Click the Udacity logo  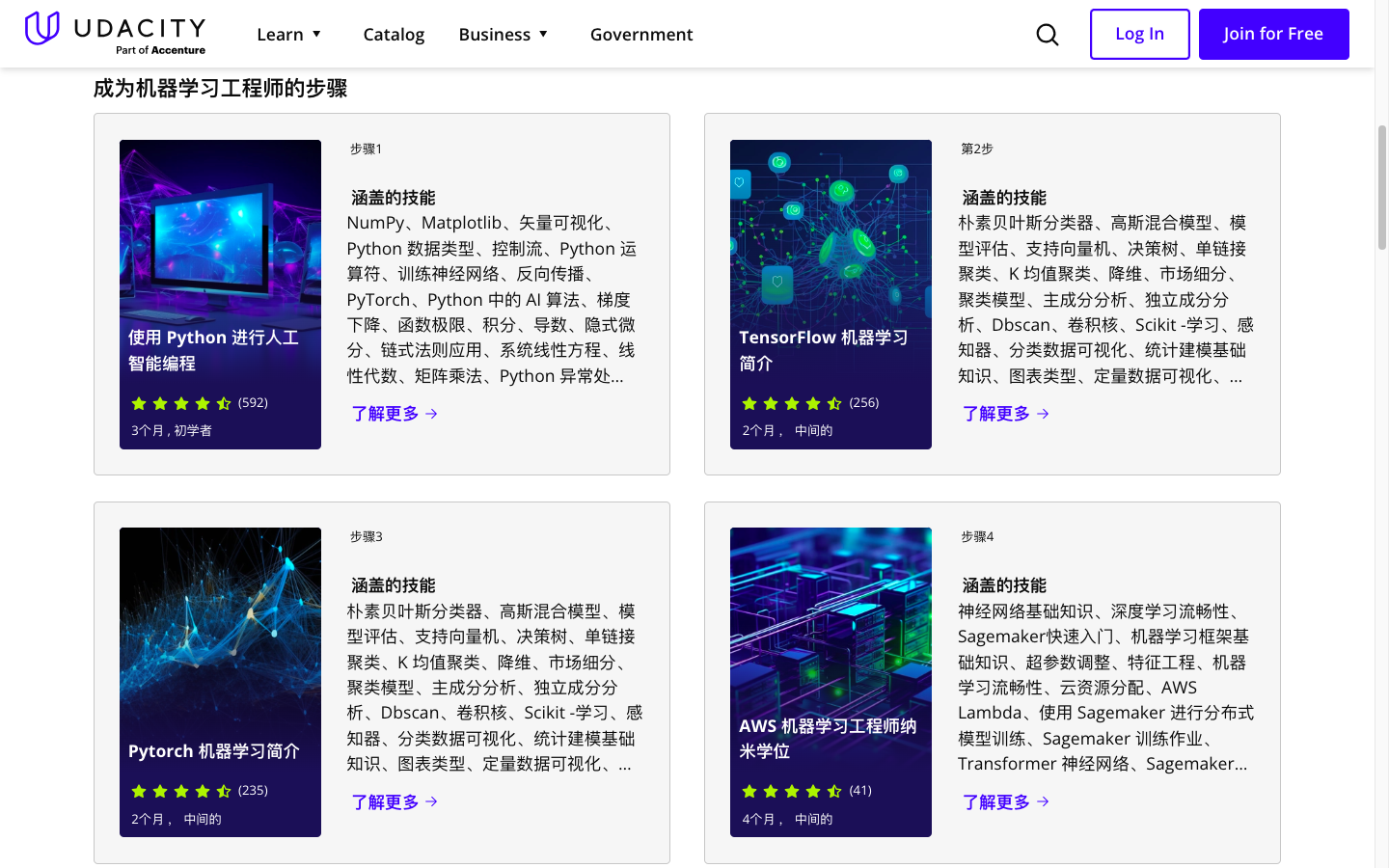pyautogui.click(x=115, y=34)
